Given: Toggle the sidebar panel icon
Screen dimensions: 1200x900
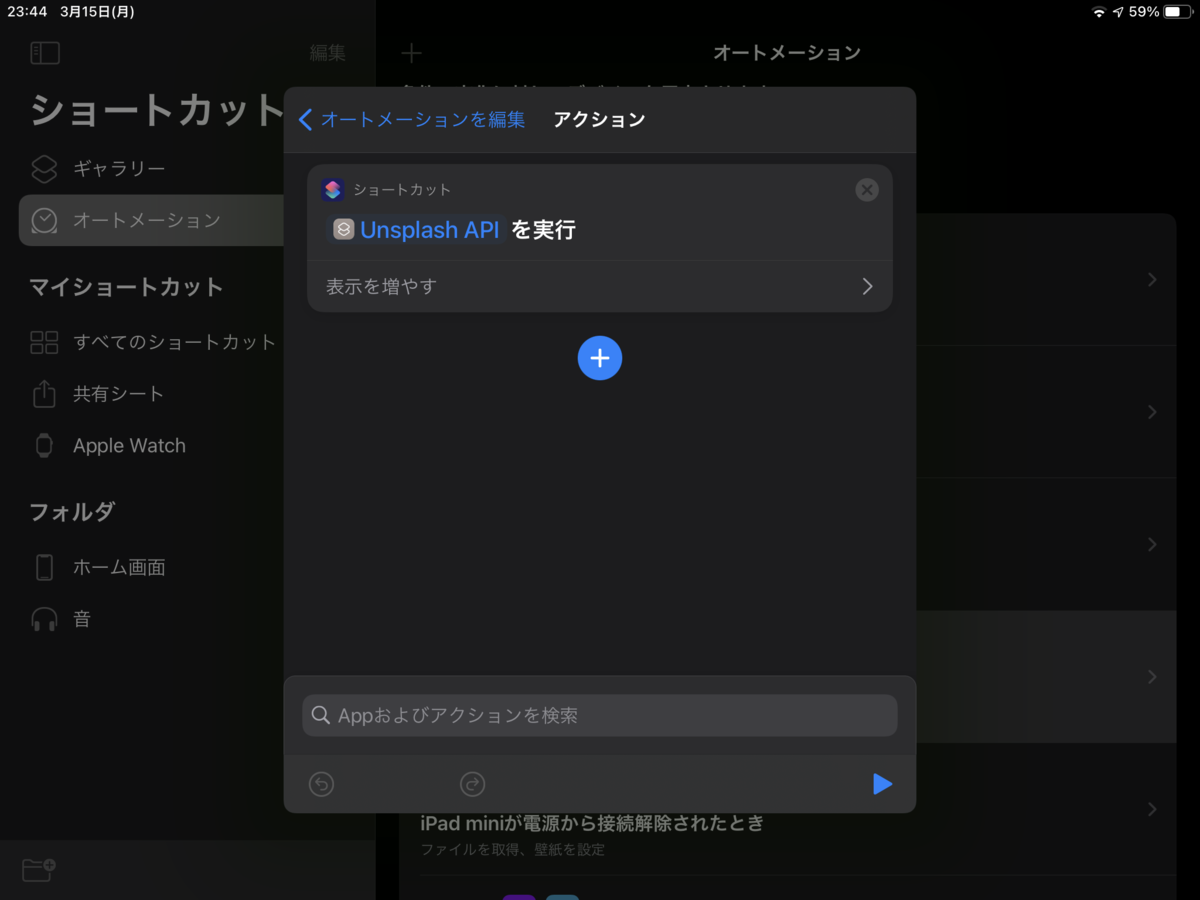Looking at the screenshot, I should pyautogui.click(x=45, y=53).
